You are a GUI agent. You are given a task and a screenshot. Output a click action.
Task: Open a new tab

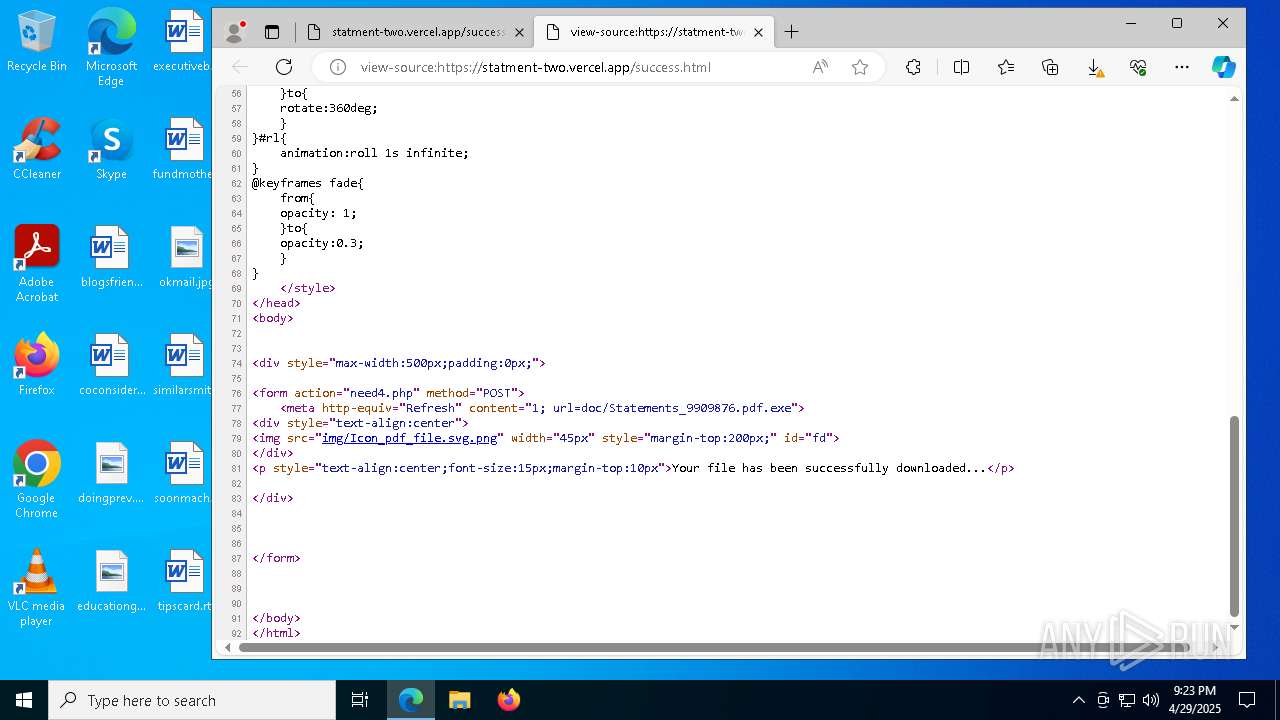791,32
